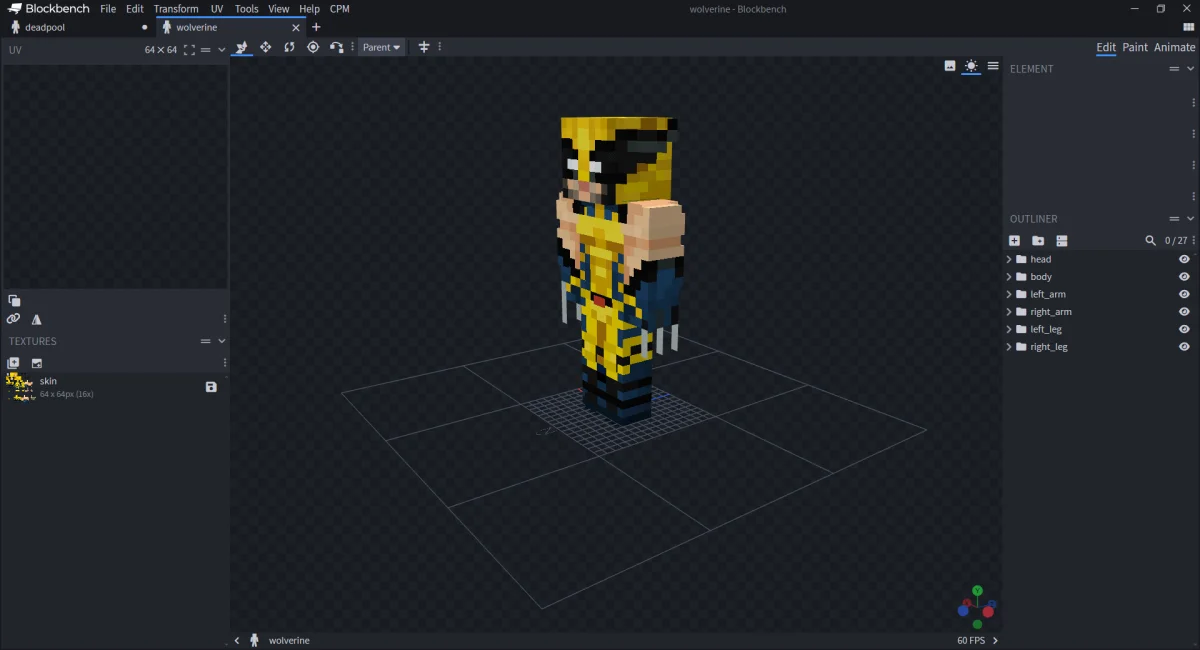Select the Move tool in toolbar
1200x650 pixels.
[241, 47]
